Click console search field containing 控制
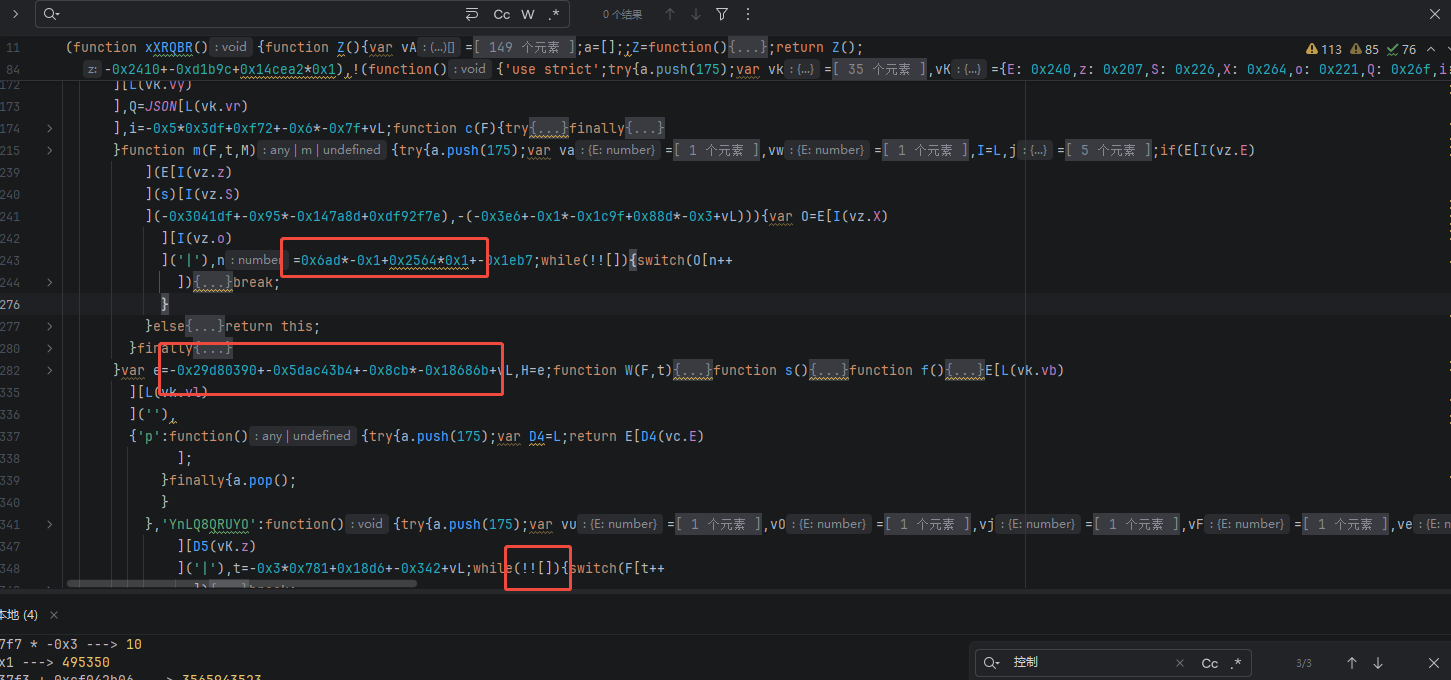The image size is (1451, 680). coord(1090,663)
